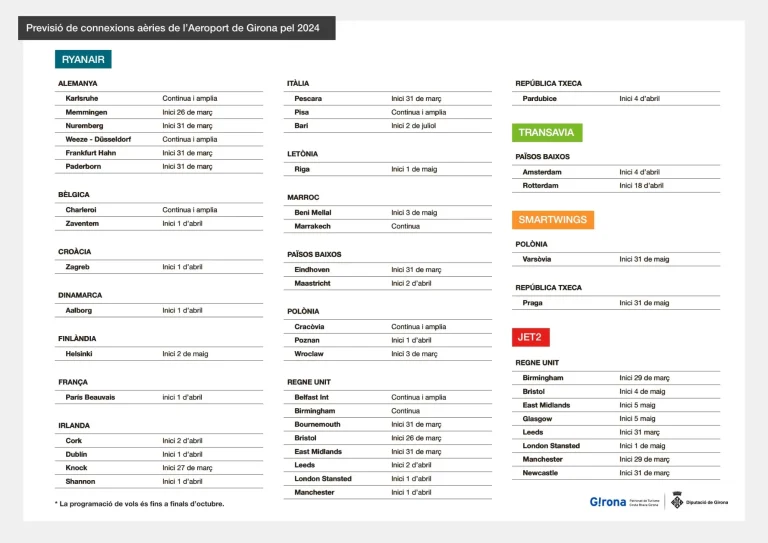Screen dimensions: 768x543
Task: Select the Memmingen destination
Action: (x=86, y=112)
